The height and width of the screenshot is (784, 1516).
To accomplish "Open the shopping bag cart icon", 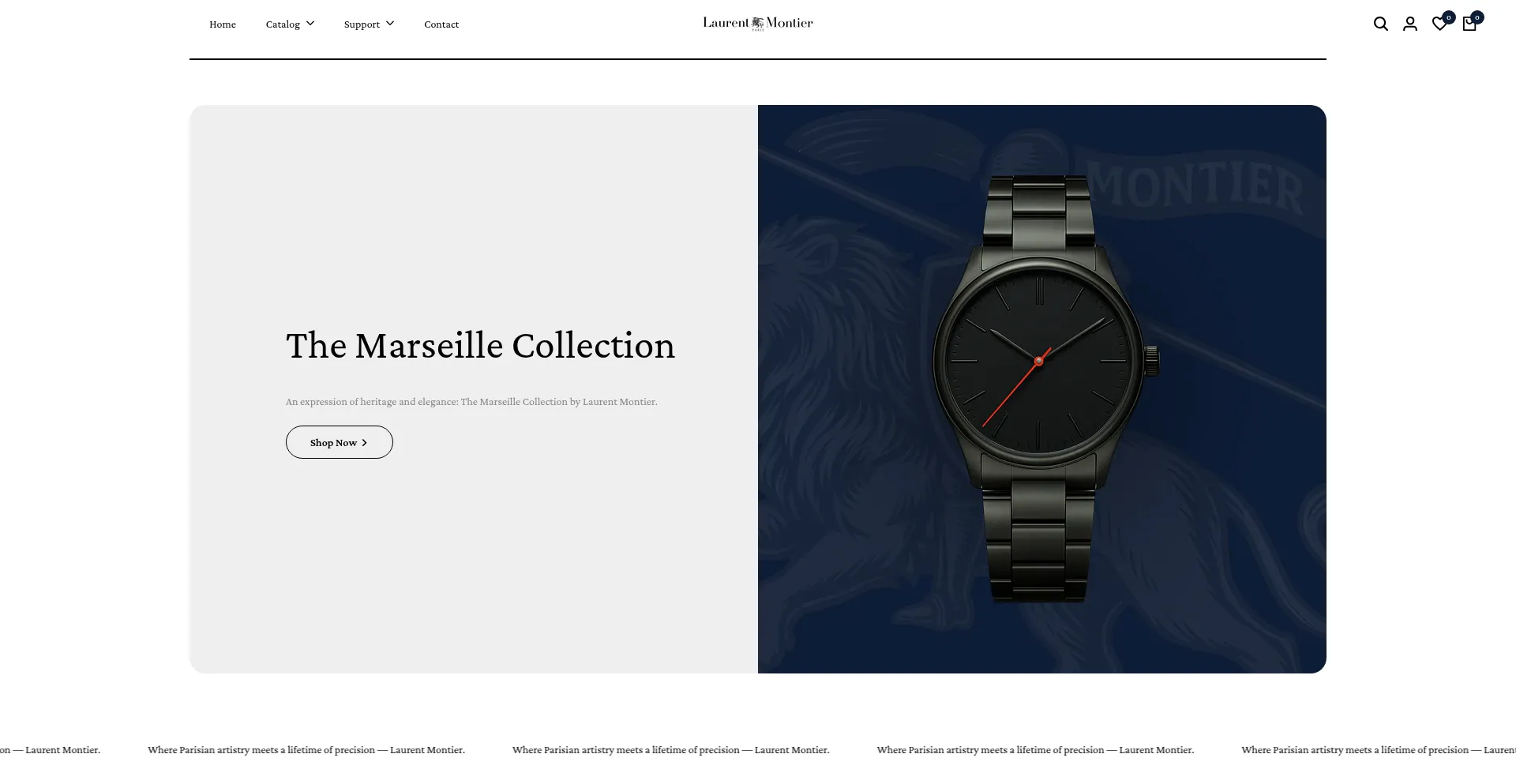I will click(x=1469, y=24).
